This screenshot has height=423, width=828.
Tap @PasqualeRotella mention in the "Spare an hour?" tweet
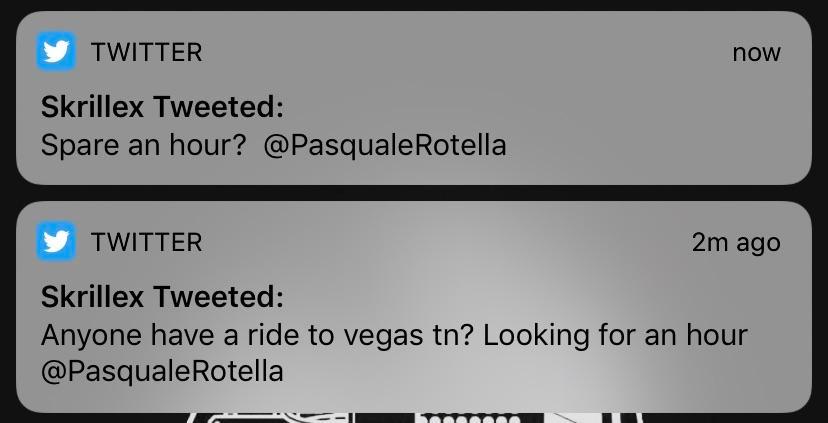click(x=385, y=146)
